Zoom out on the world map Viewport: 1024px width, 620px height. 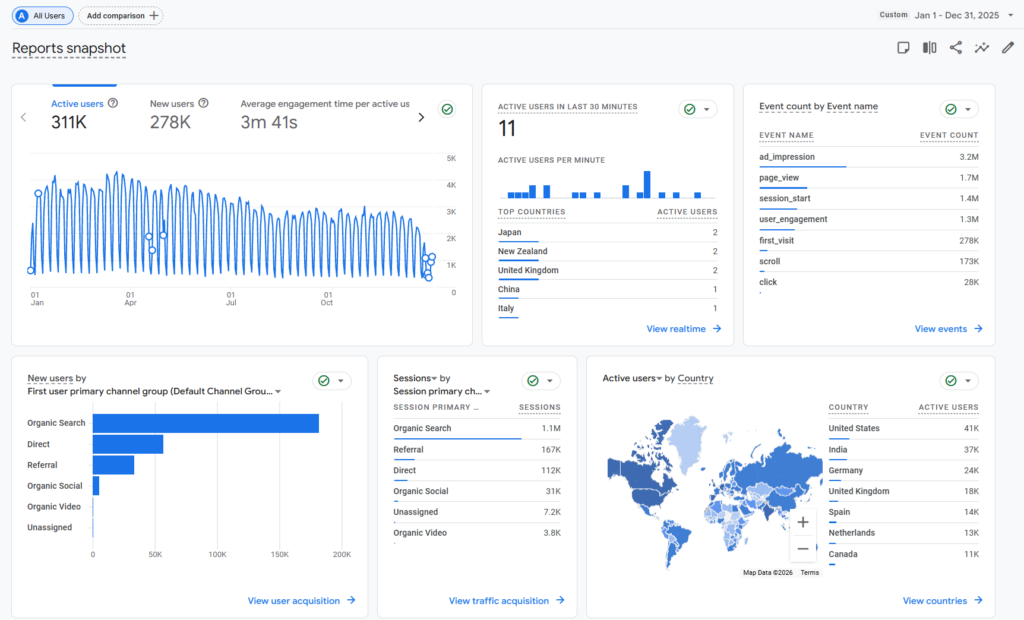click(x=802, y=549)
